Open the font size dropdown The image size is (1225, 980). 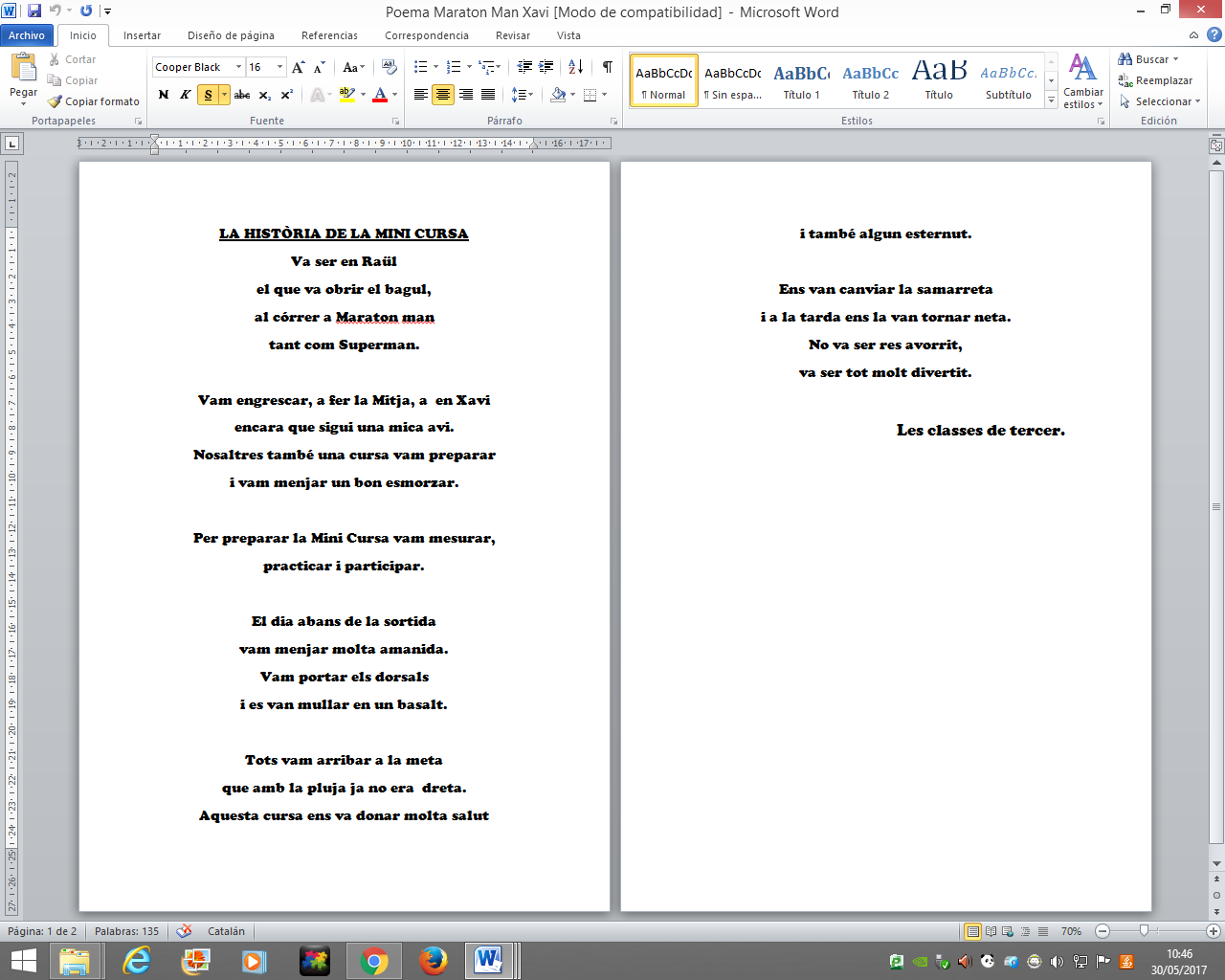[x=279, y=67]
